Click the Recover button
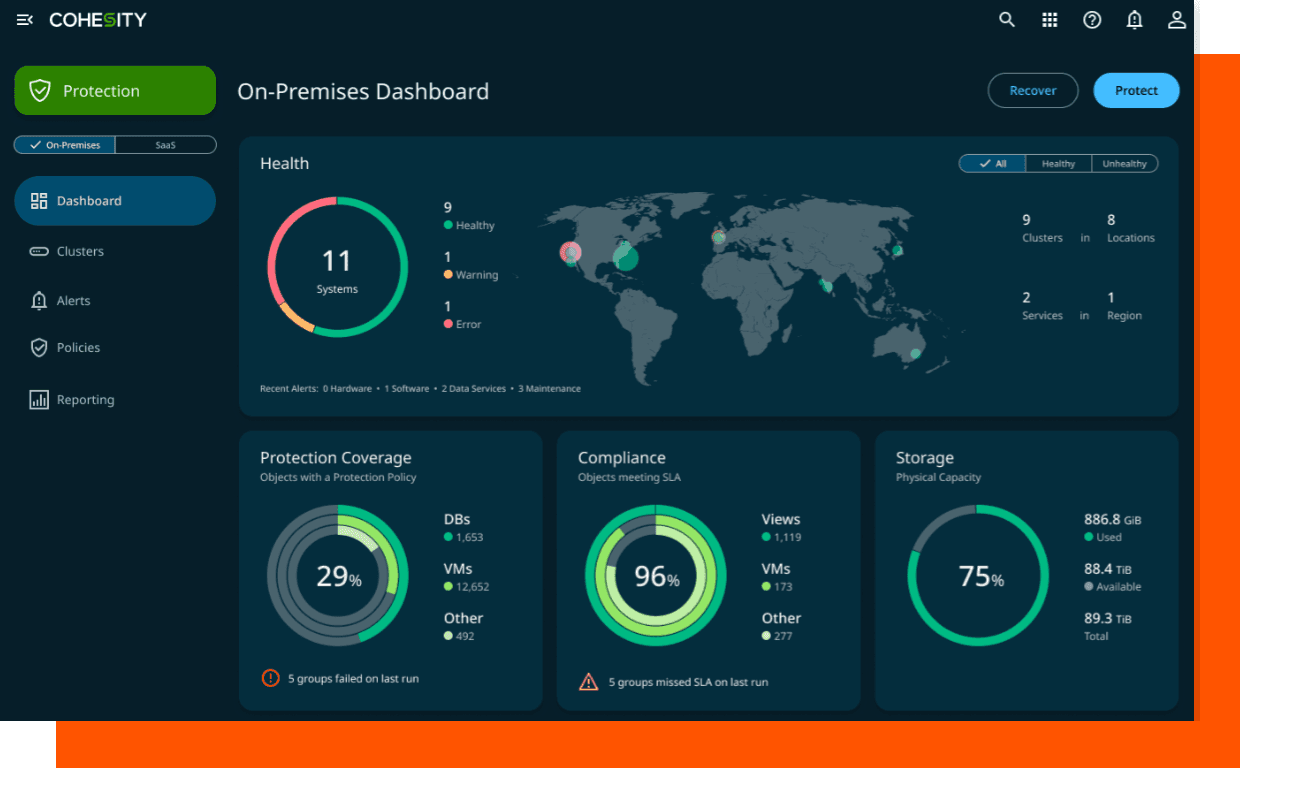 tap(1033, 91)
